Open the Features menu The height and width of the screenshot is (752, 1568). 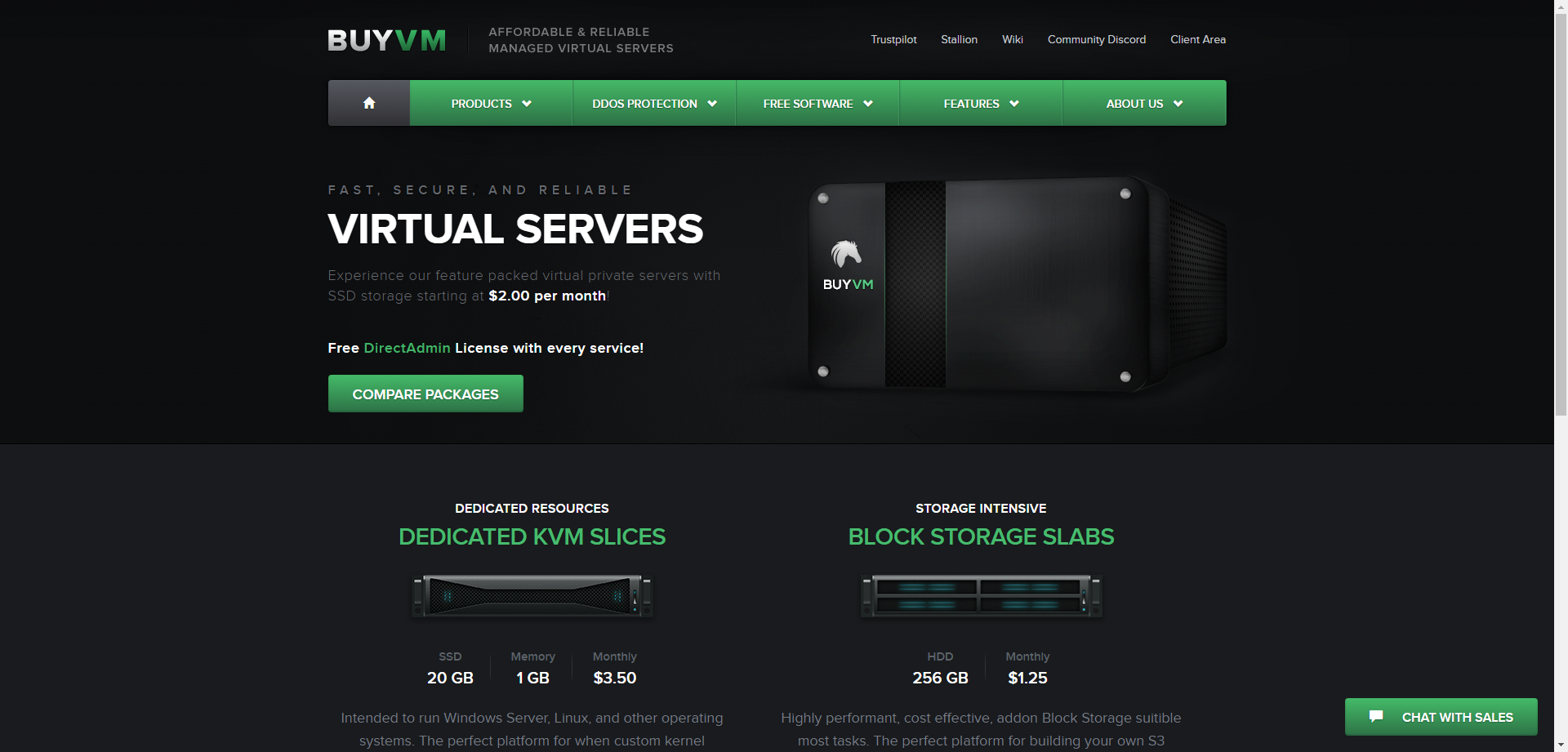point(981,103)
